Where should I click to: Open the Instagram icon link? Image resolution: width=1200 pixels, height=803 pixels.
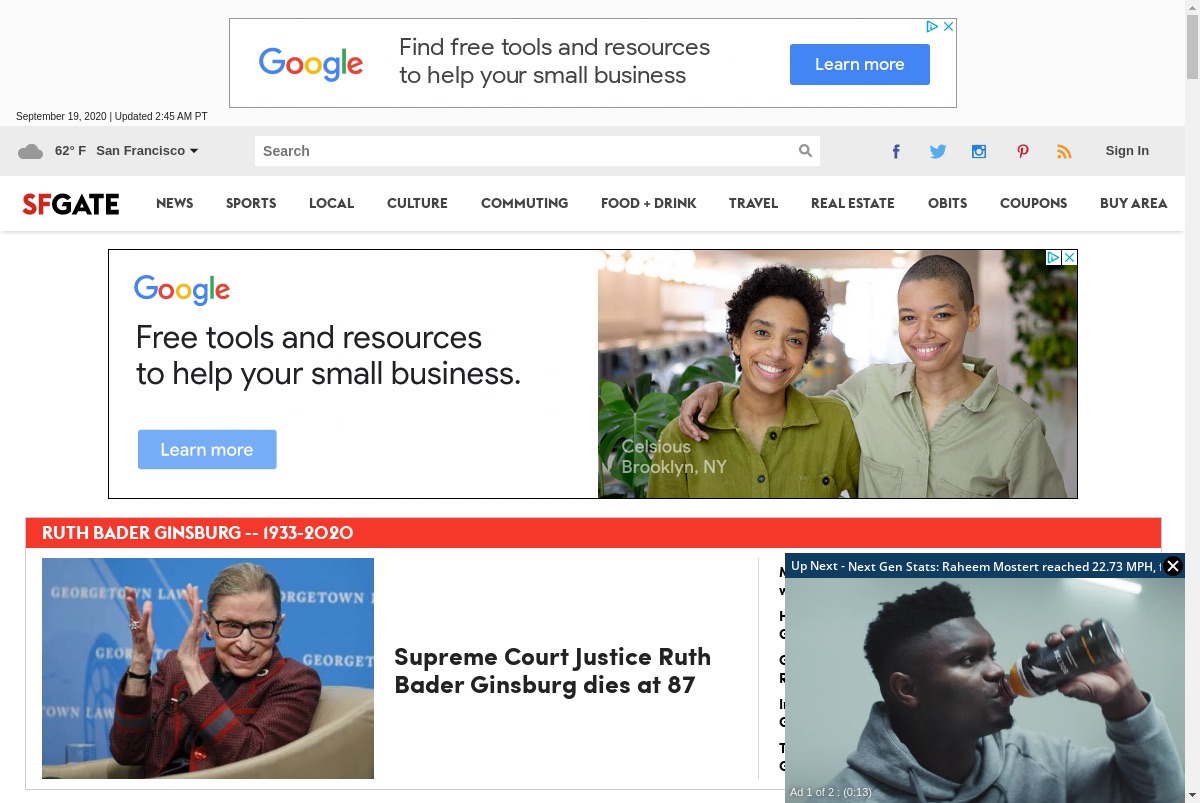[979, 151]
